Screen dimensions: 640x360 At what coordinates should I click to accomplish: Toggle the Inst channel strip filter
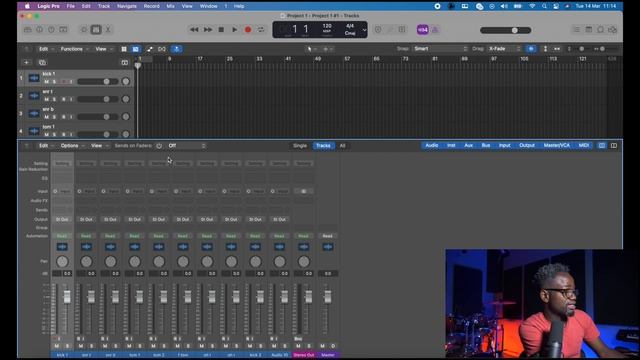pos(451,145)
